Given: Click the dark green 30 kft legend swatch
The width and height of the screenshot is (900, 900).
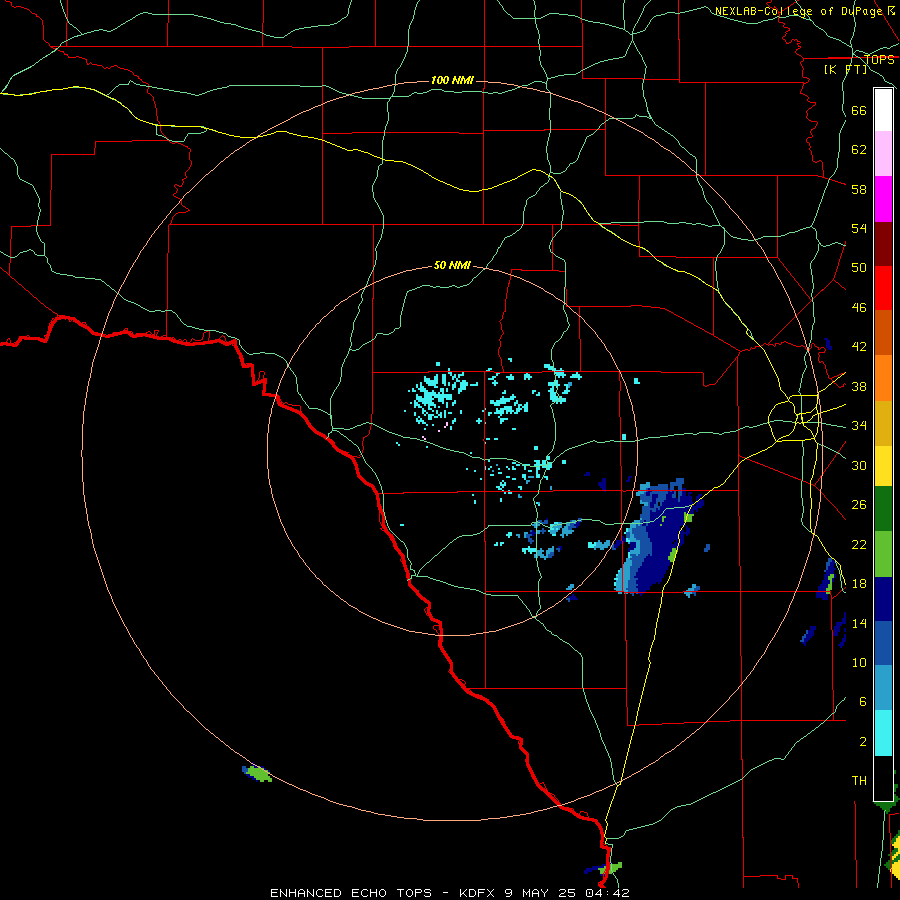Looking at the screenshot, I should (883, 509).
